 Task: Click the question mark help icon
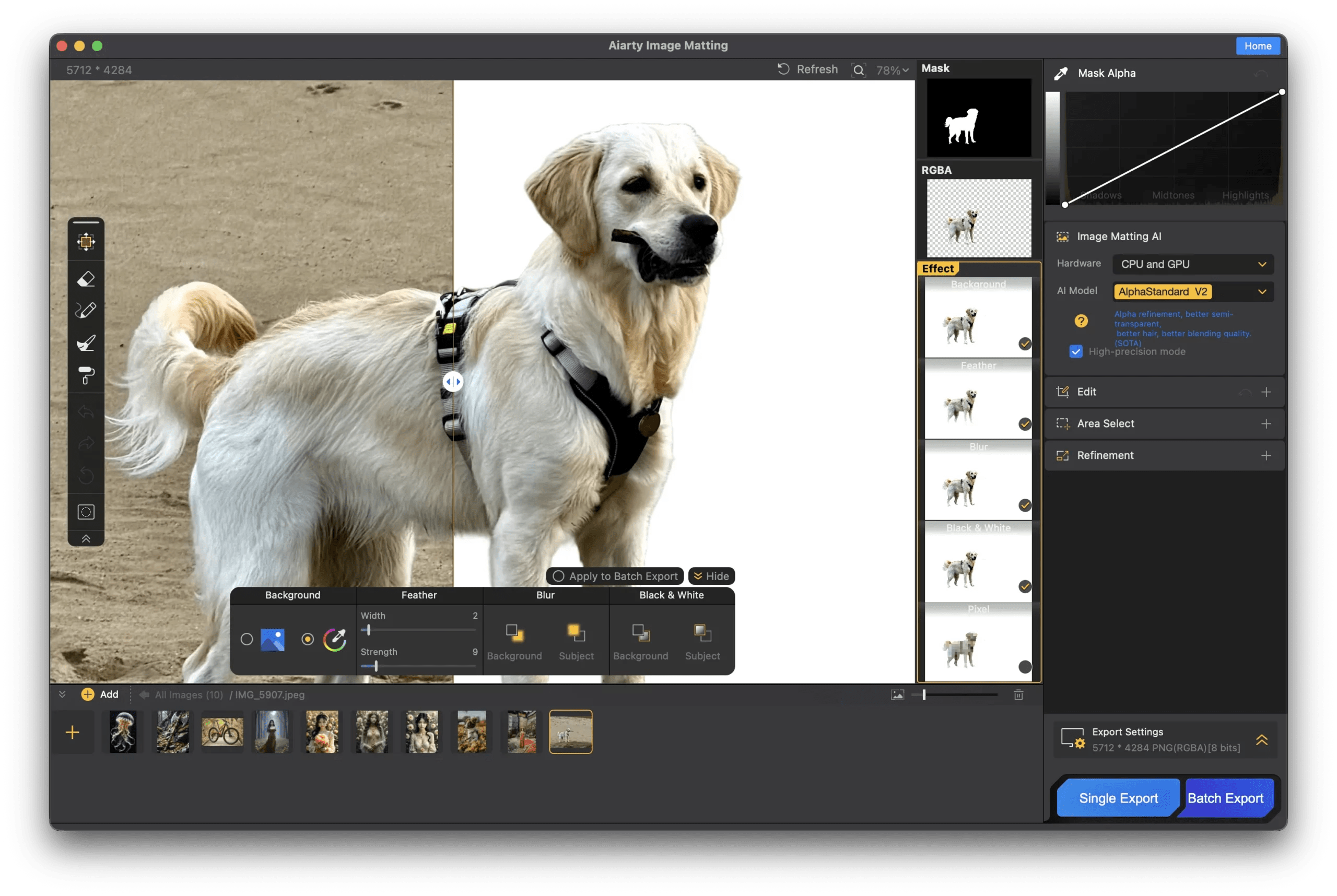click(x=1081, y=321)
